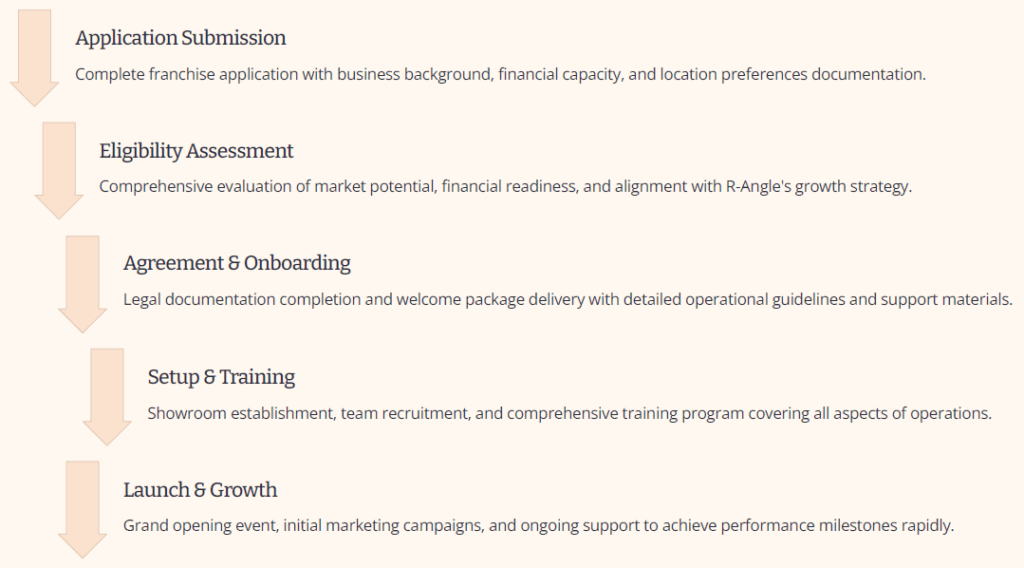Click the Setup & Training arrow icon

pyautogui.click(x=107, y=396)
